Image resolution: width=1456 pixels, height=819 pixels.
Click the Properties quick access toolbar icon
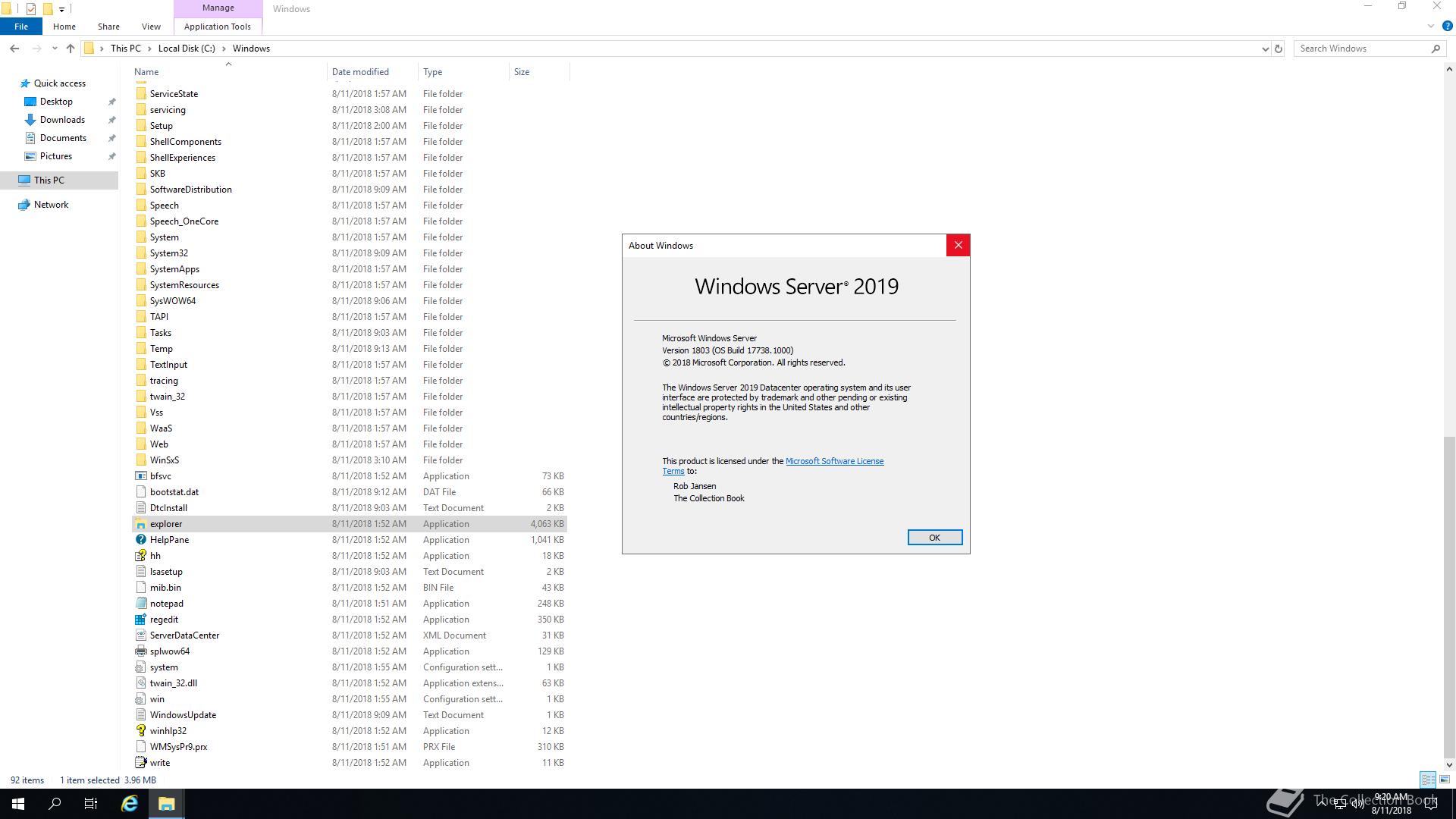pyautogui.click(x=31, y=9)
